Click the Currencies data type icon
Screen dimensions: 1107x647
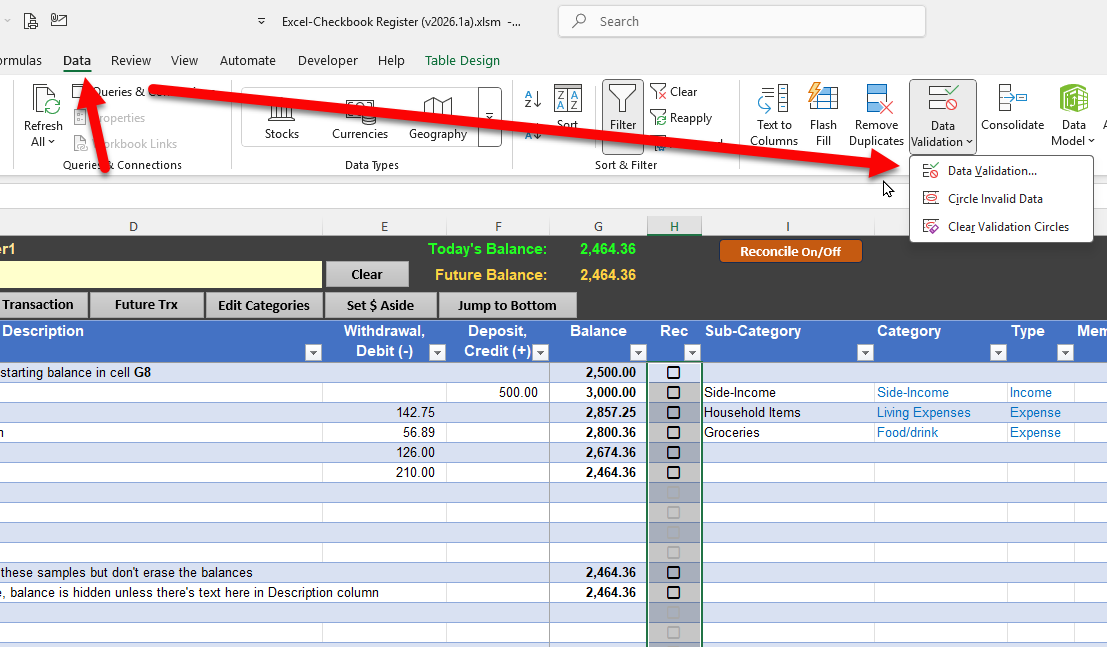click(x=360, y=112)
